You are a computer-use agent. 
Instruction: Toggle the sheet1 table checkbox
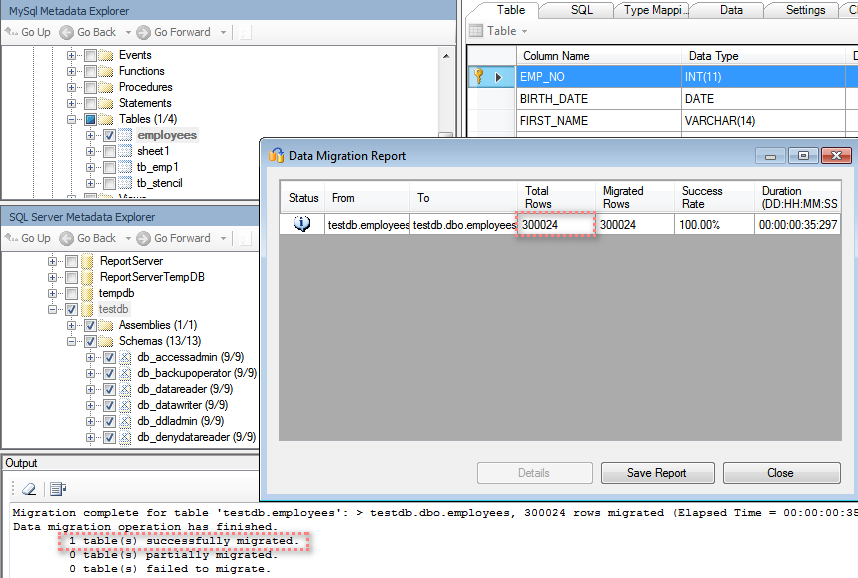click(x=110, y=151)
